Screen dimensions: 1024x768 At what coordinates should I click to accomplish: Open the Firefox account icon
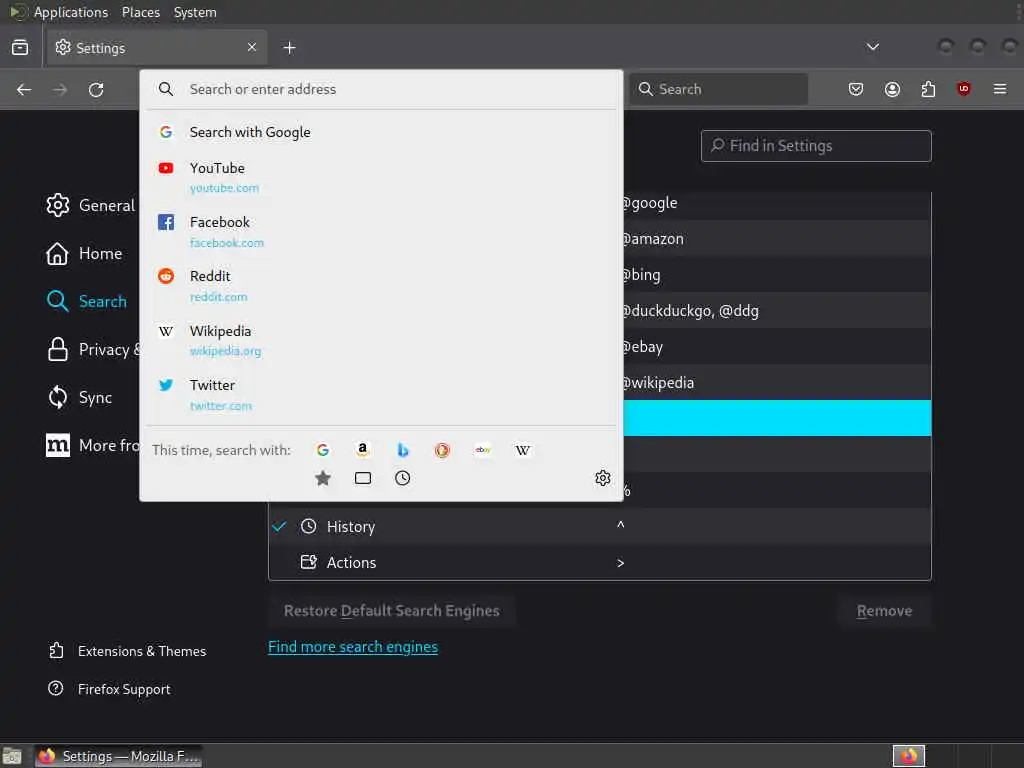coord(892,89)
